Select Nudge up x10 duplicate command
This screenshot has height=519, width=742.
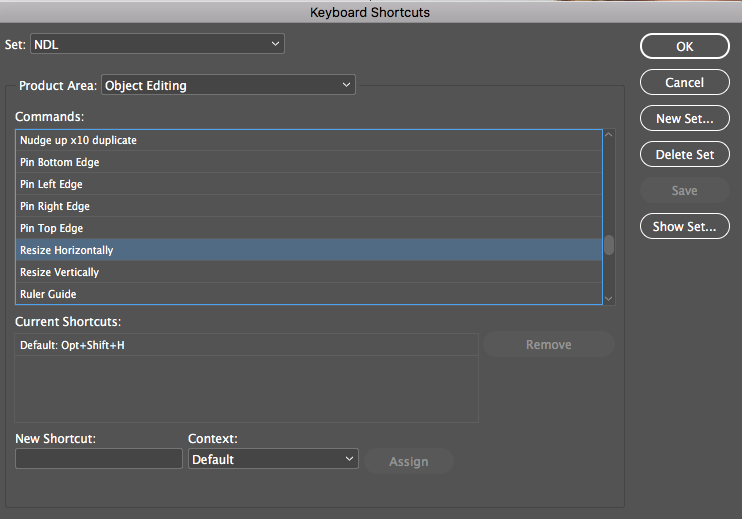pos(78,140)
